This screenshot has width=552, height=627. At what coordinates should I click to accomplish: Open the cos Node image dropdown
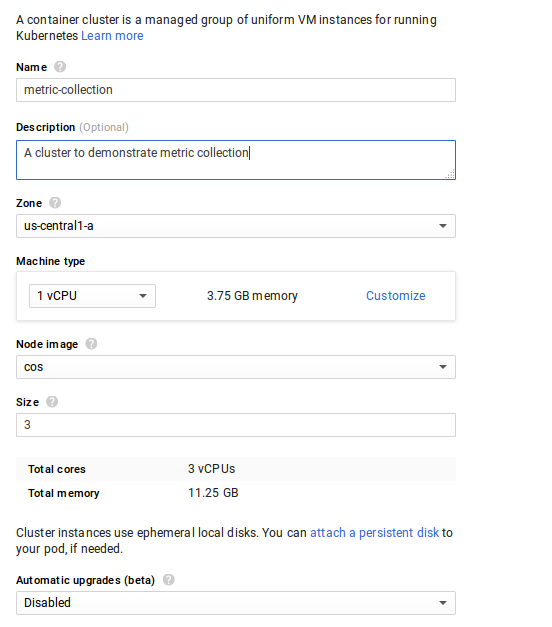236,367
